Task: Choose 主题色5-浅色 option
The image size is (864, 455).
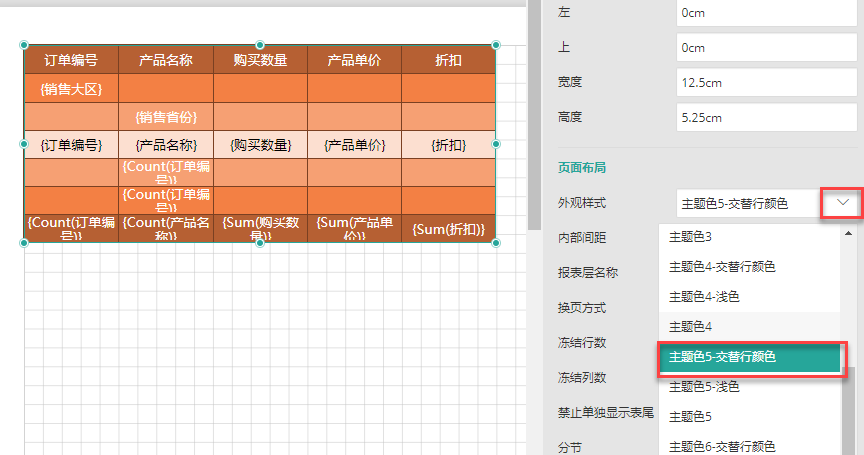Action: [749, 387]
